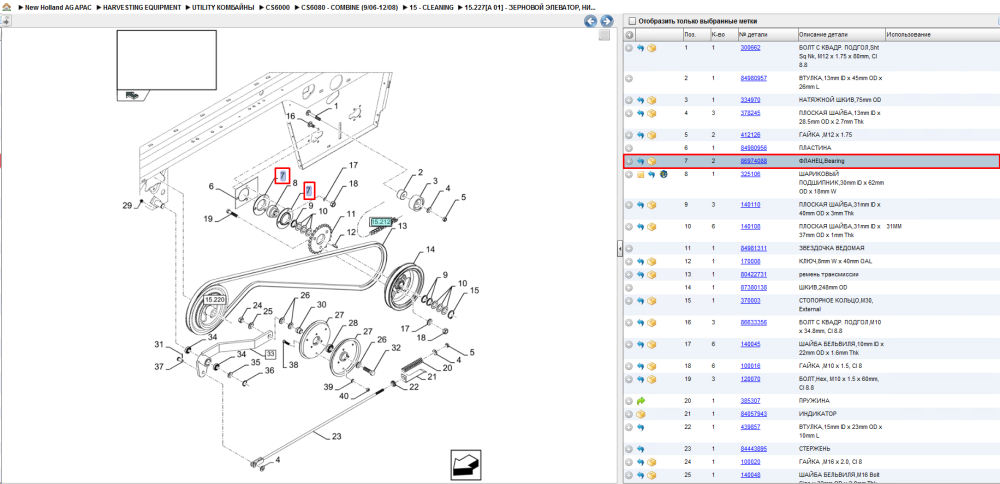
Task: Click the box icon for ремень трансмиссии row
Action: click(x=652, y=274)
